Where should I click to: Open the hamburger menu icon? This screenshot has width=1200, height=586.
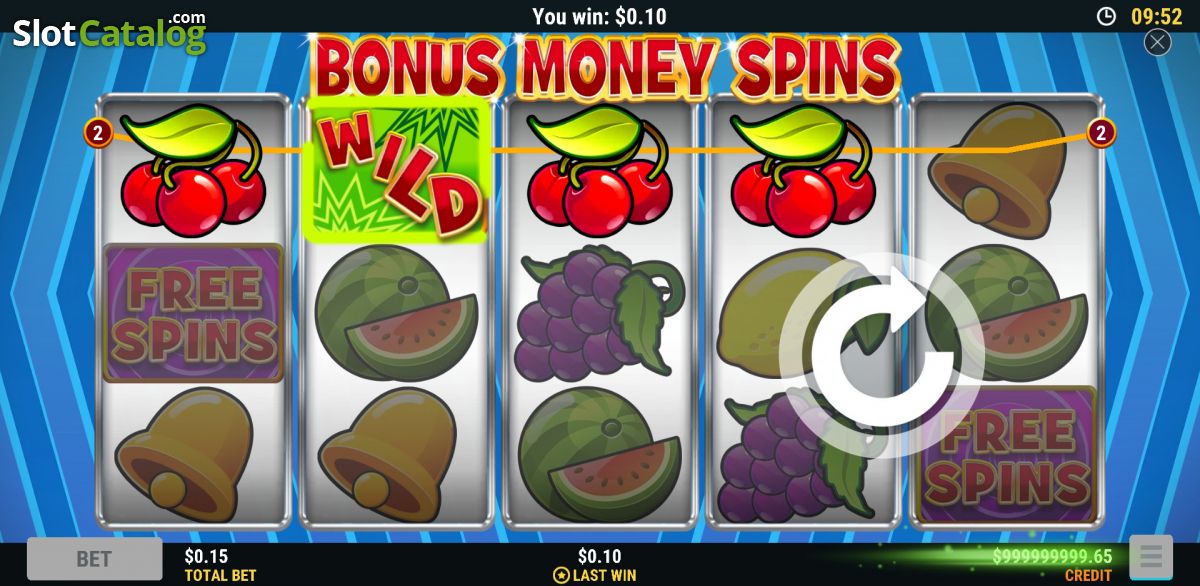pos(1150,558)
